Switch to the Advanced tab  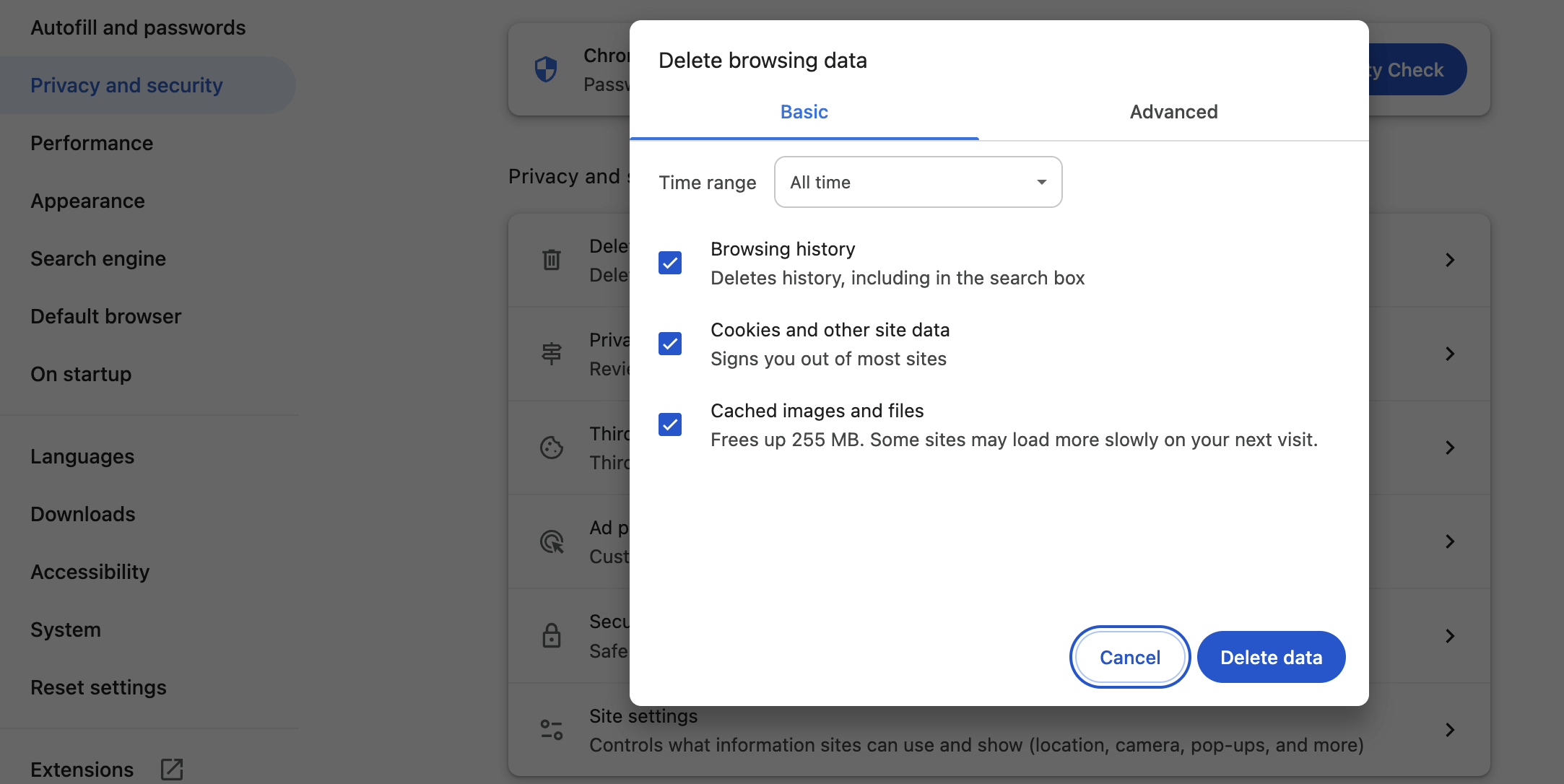1173,112
